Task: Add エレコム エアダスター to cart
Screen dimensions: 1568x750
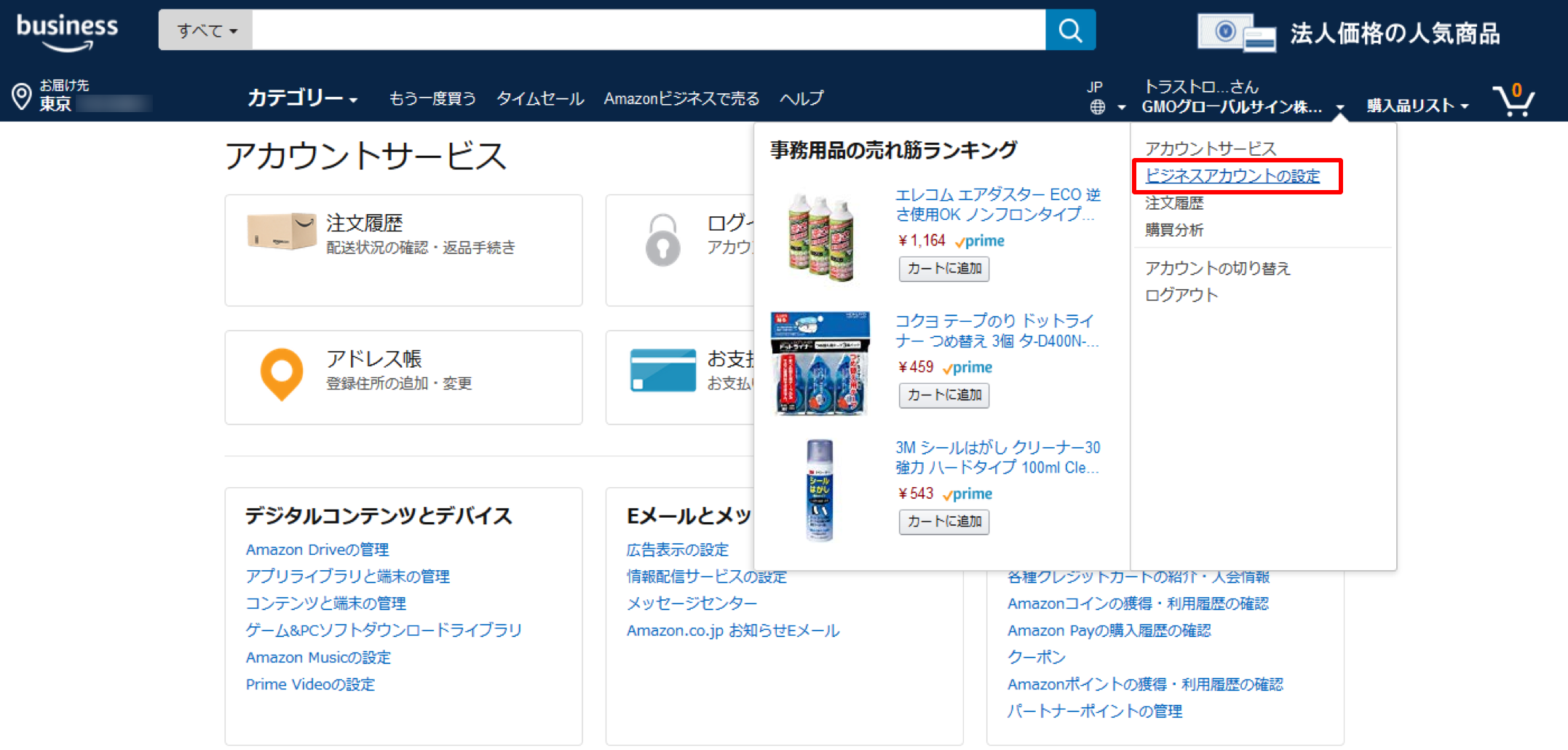Action: [x=944, y=269]
